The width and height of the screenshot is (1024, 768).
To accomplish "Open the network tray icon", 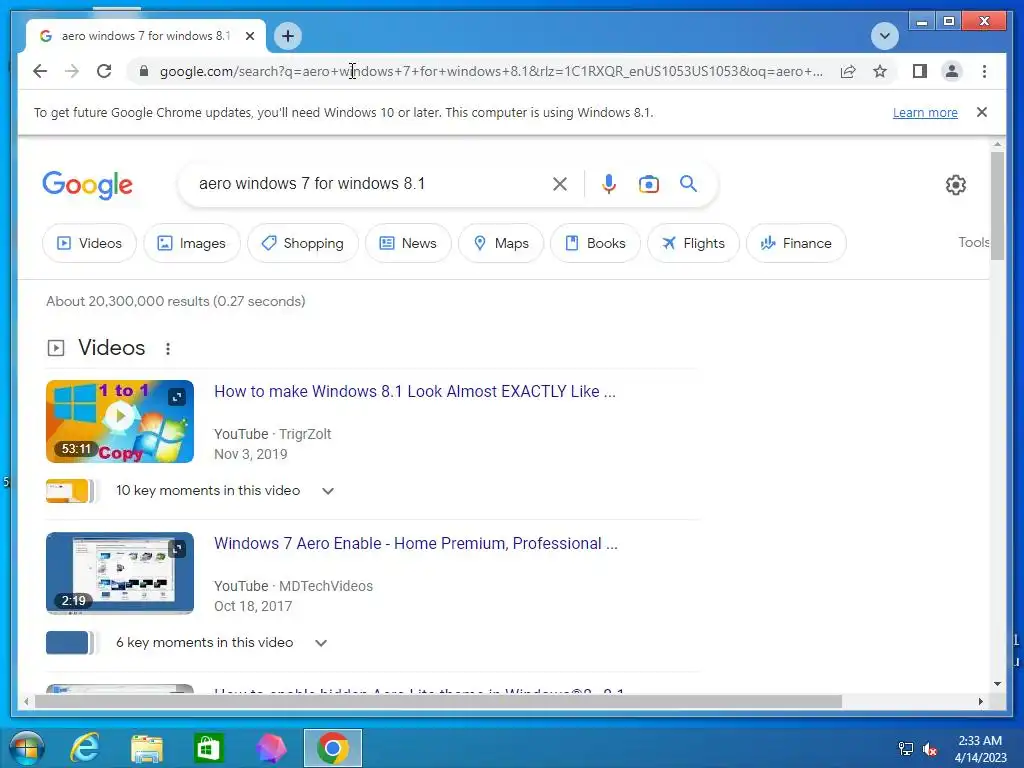I will pos(906,749).
